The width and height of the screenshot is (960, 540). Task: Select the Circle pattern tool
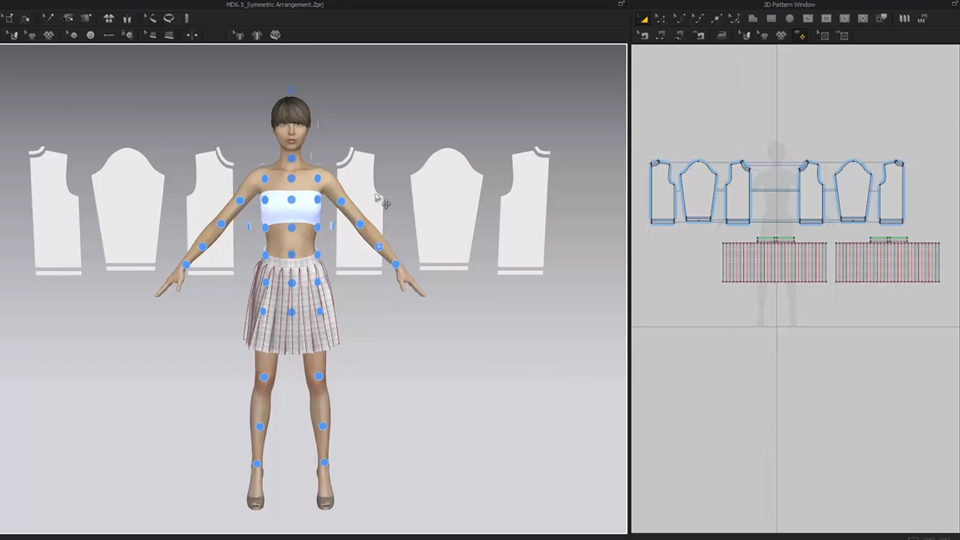point(790,19)
